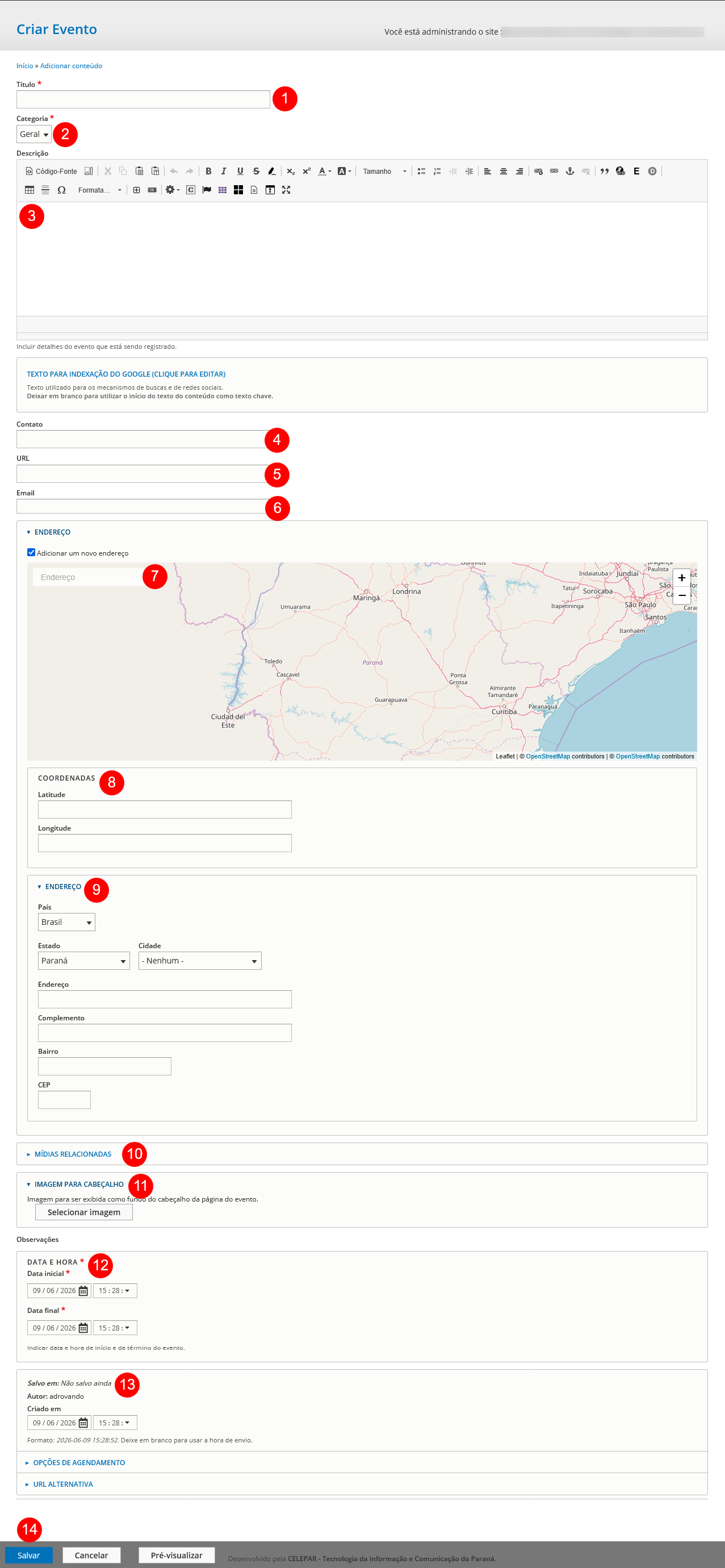The width and height of the screenshot is (725, 1568).
Task: Insert a bulleted list
Action: (421, 171)
